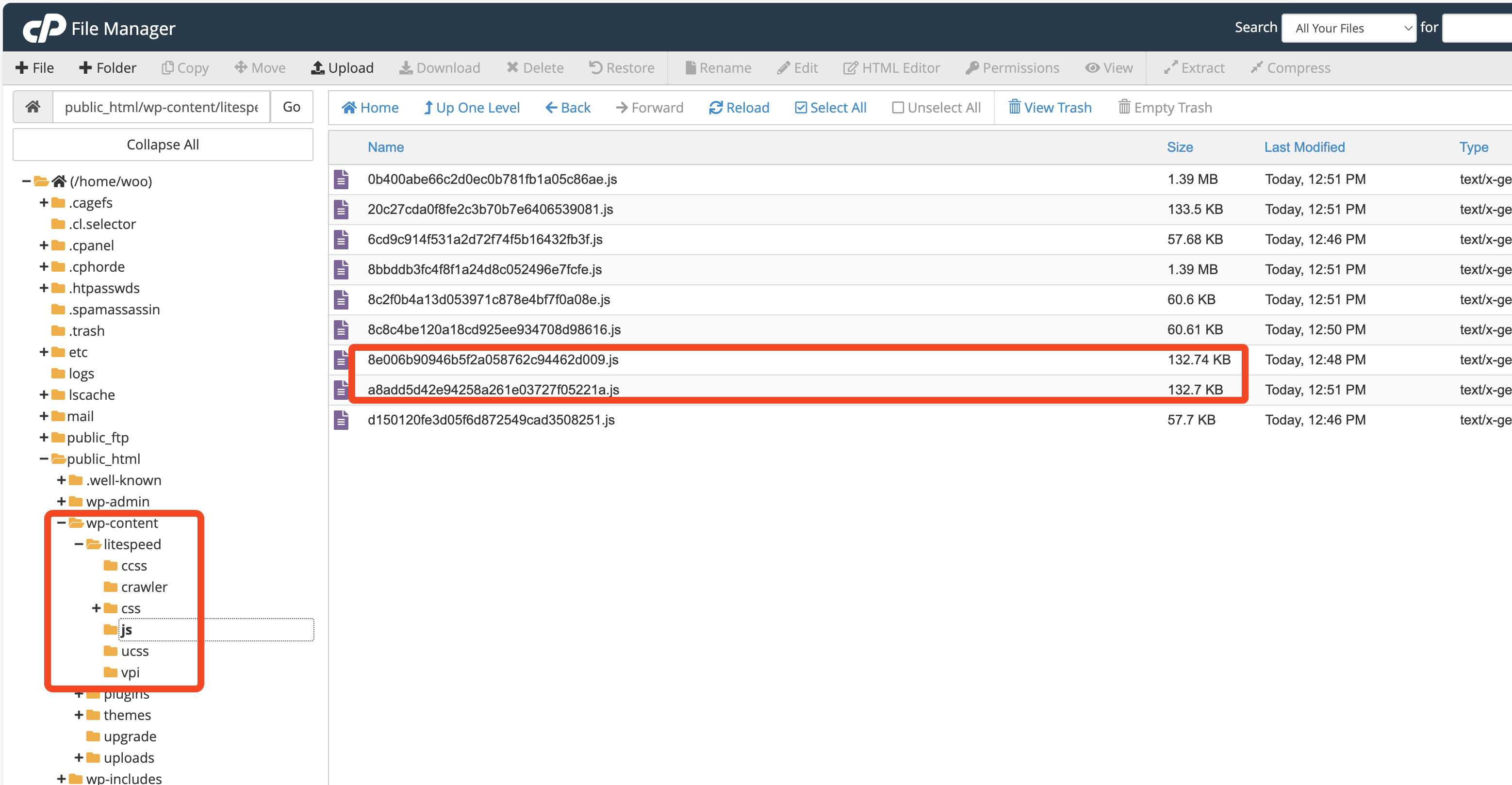Select file 8c2f0b4a13d053971c878e4bf7f0a08e.js
This screenshot has width=1512, height=785.
click(x=488, y=300)
